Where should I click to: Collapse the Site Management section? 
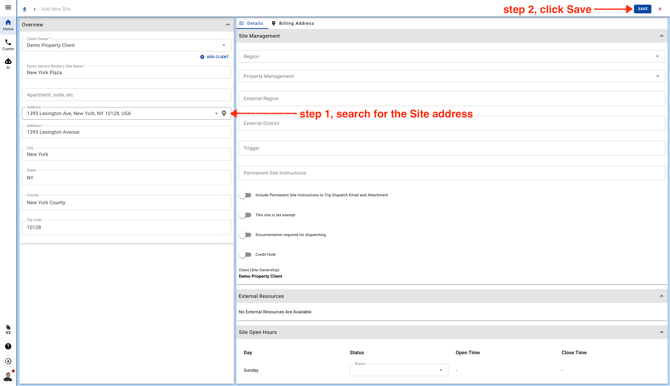click(x=661, y=36)
